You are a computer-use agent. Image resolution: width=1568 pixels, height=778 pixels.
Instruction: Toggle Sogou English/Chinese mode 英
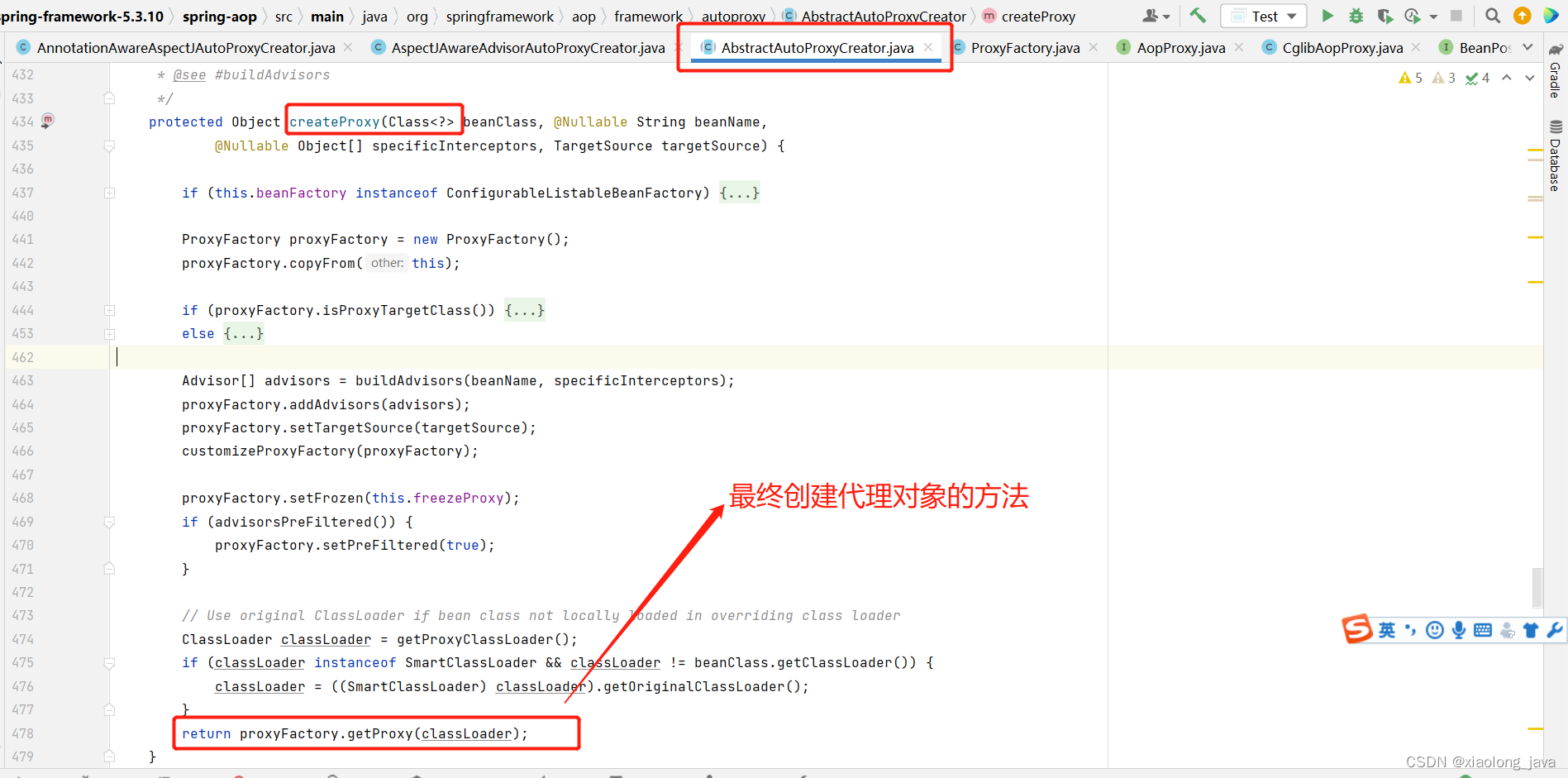click(1387, 631)
